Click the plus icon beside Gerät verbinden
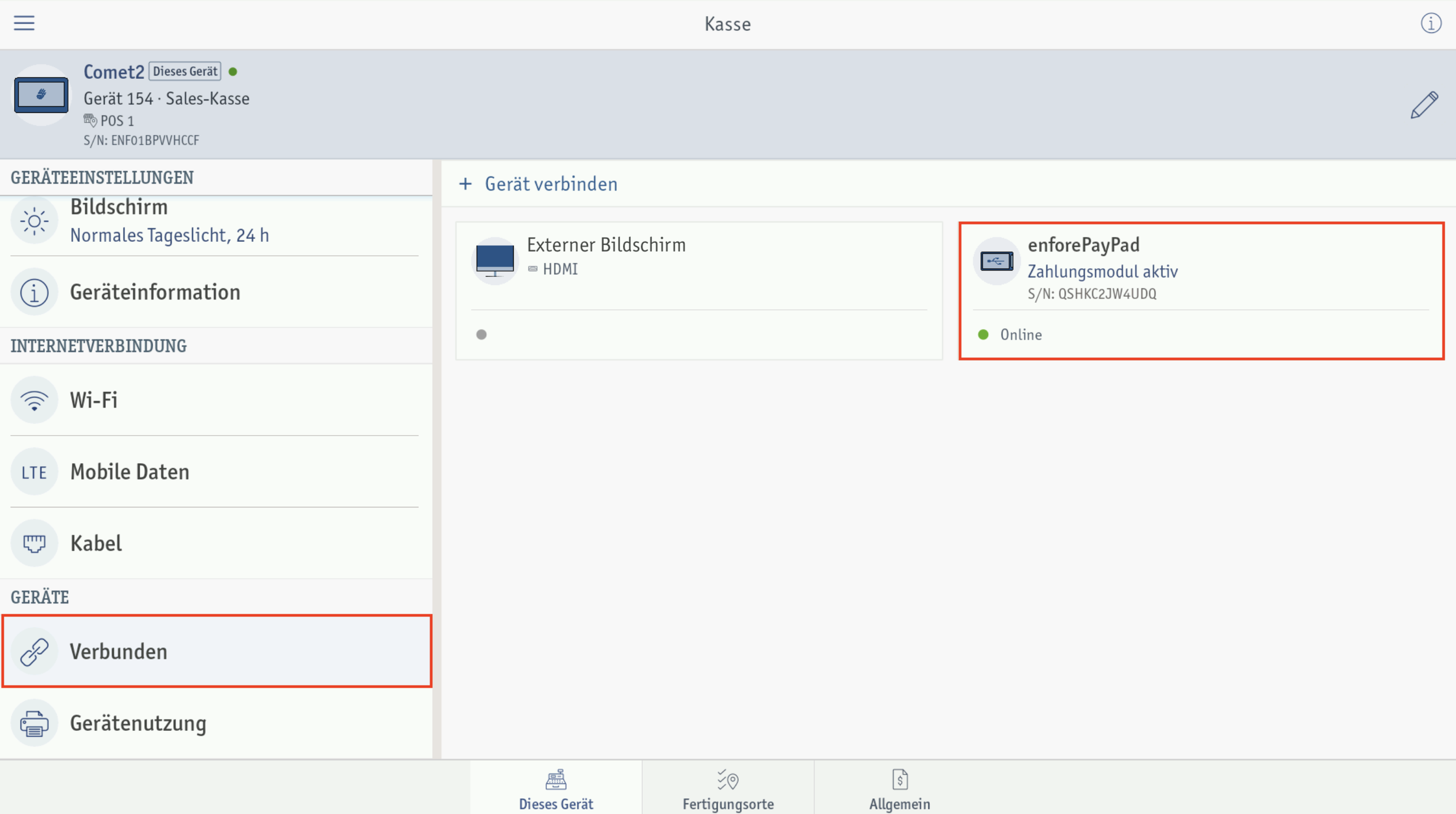The width and height of the screenshot is (1456, 814). pos(465,184)
